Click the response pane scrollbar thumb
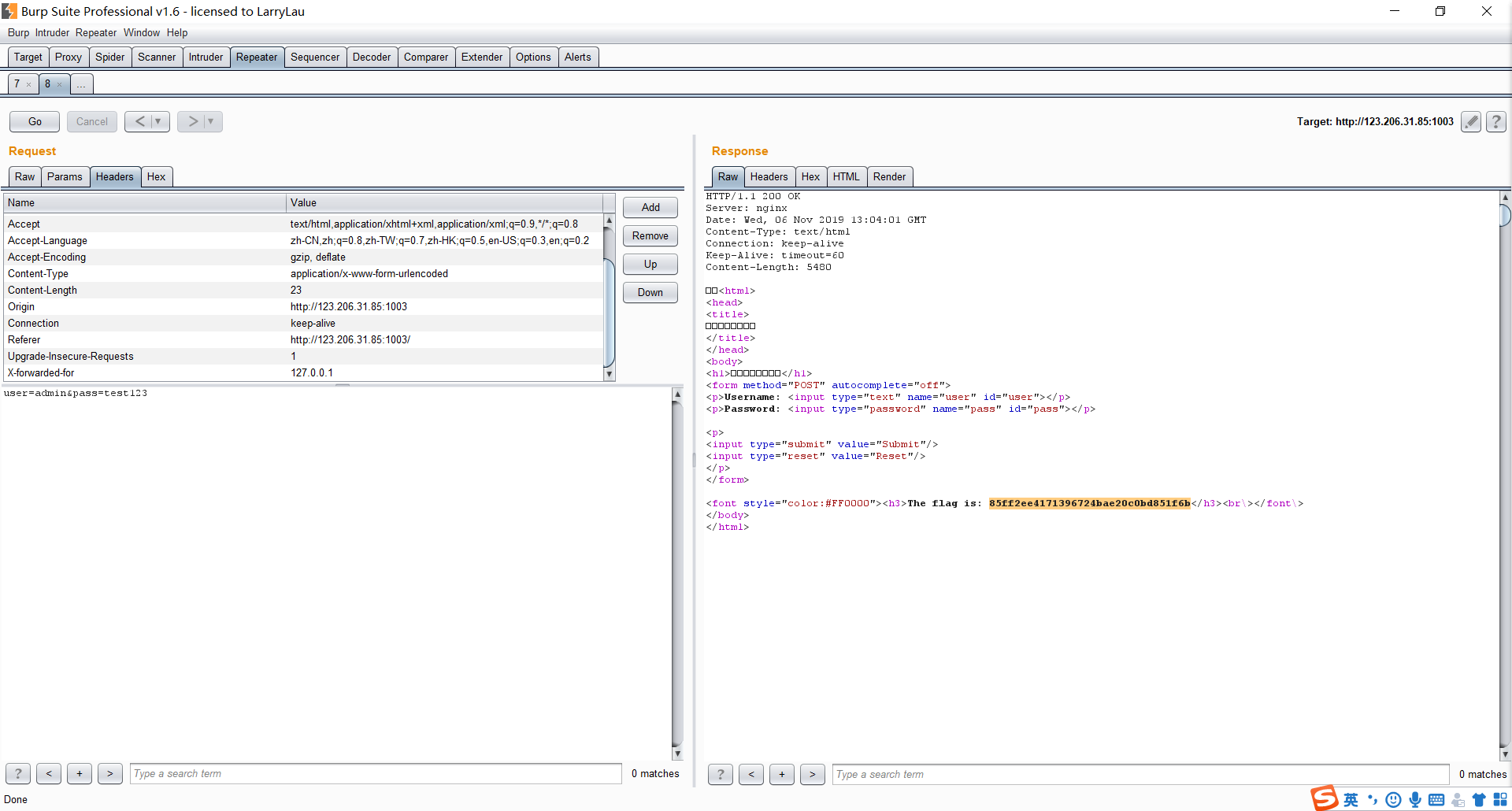The image size is (1512, 811). 1505,215
